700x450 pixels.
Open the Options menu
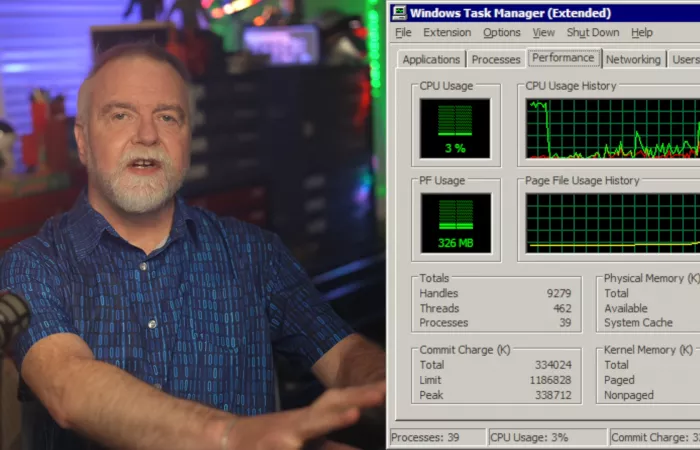(x=502, y=33)
